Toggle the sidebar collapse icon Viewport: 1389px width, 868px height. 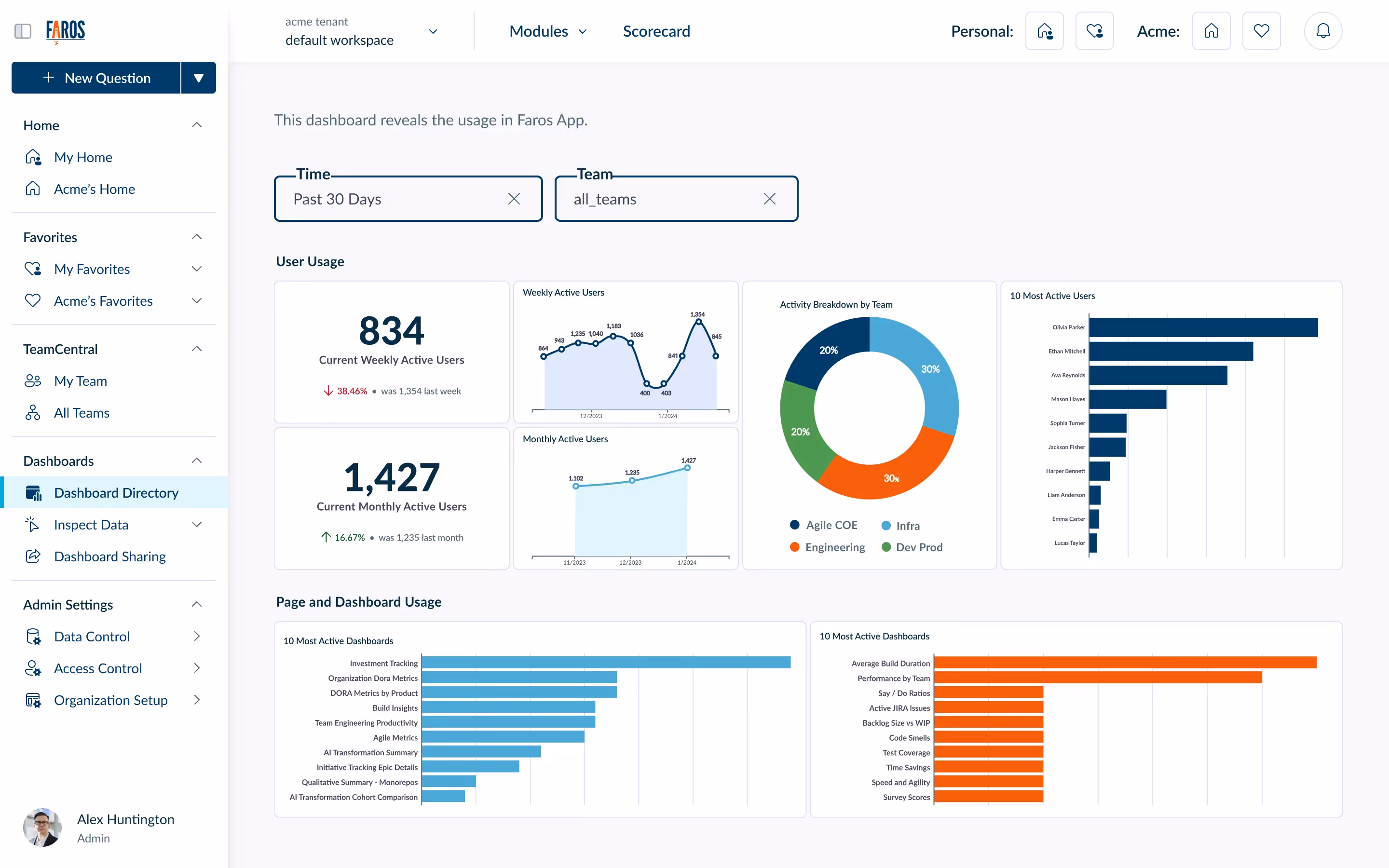click(x=23, y=31)
